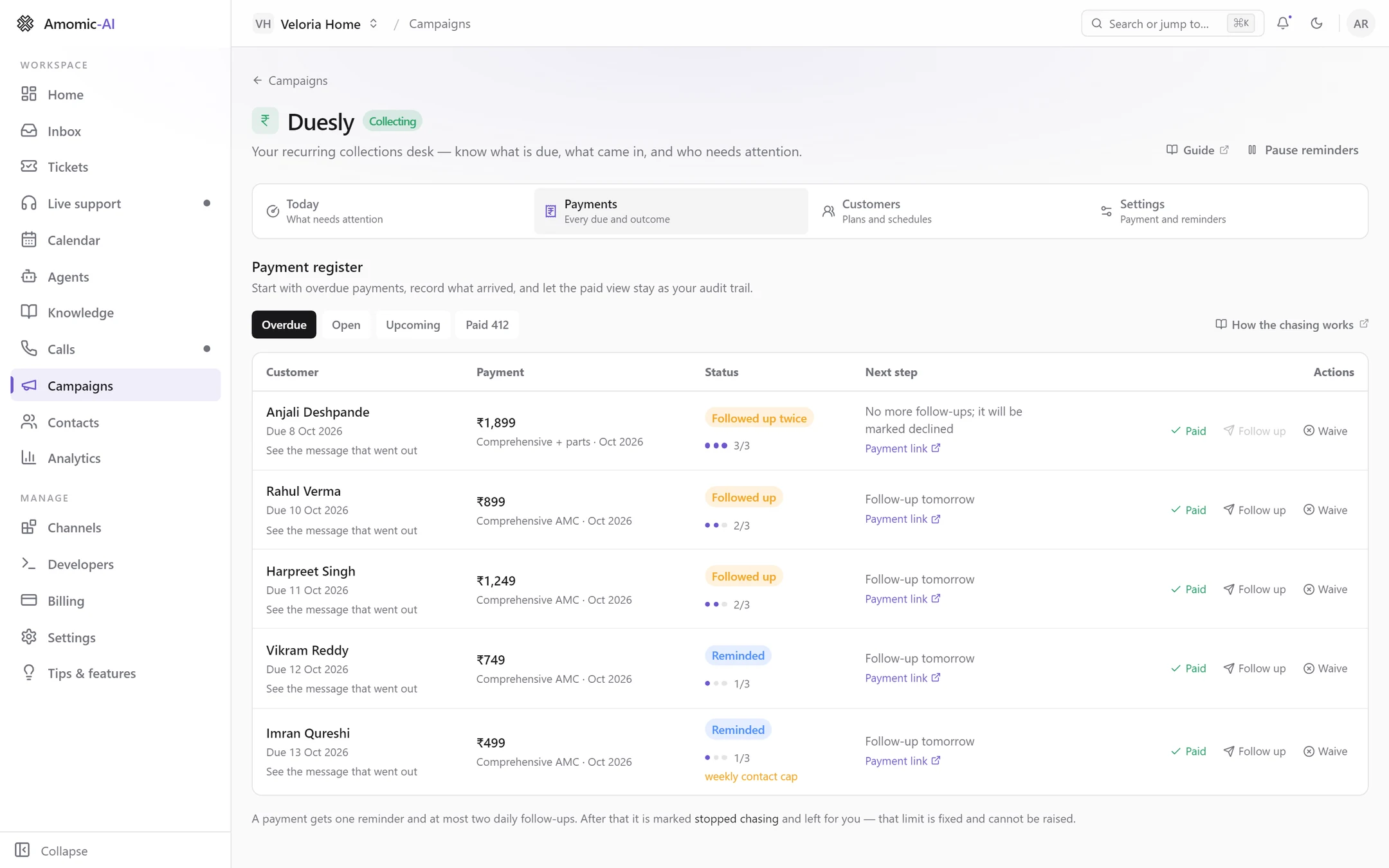The height and width of the screenshot is (868, 1389).
Task: Open Tips & features in the sidebar
Action: point(116,674)
